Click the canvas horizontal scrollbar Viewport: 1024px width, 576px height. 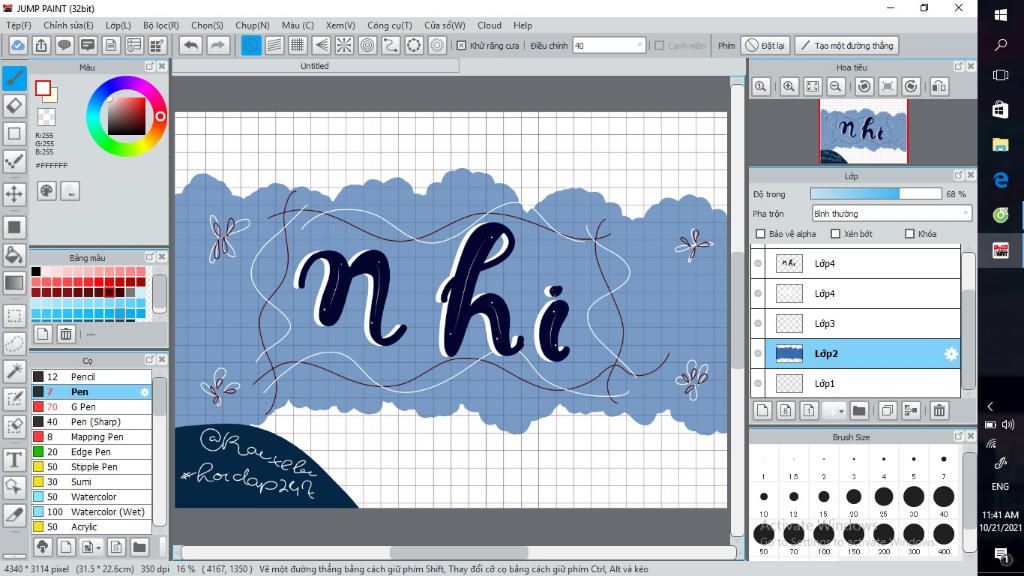[458, 552]
